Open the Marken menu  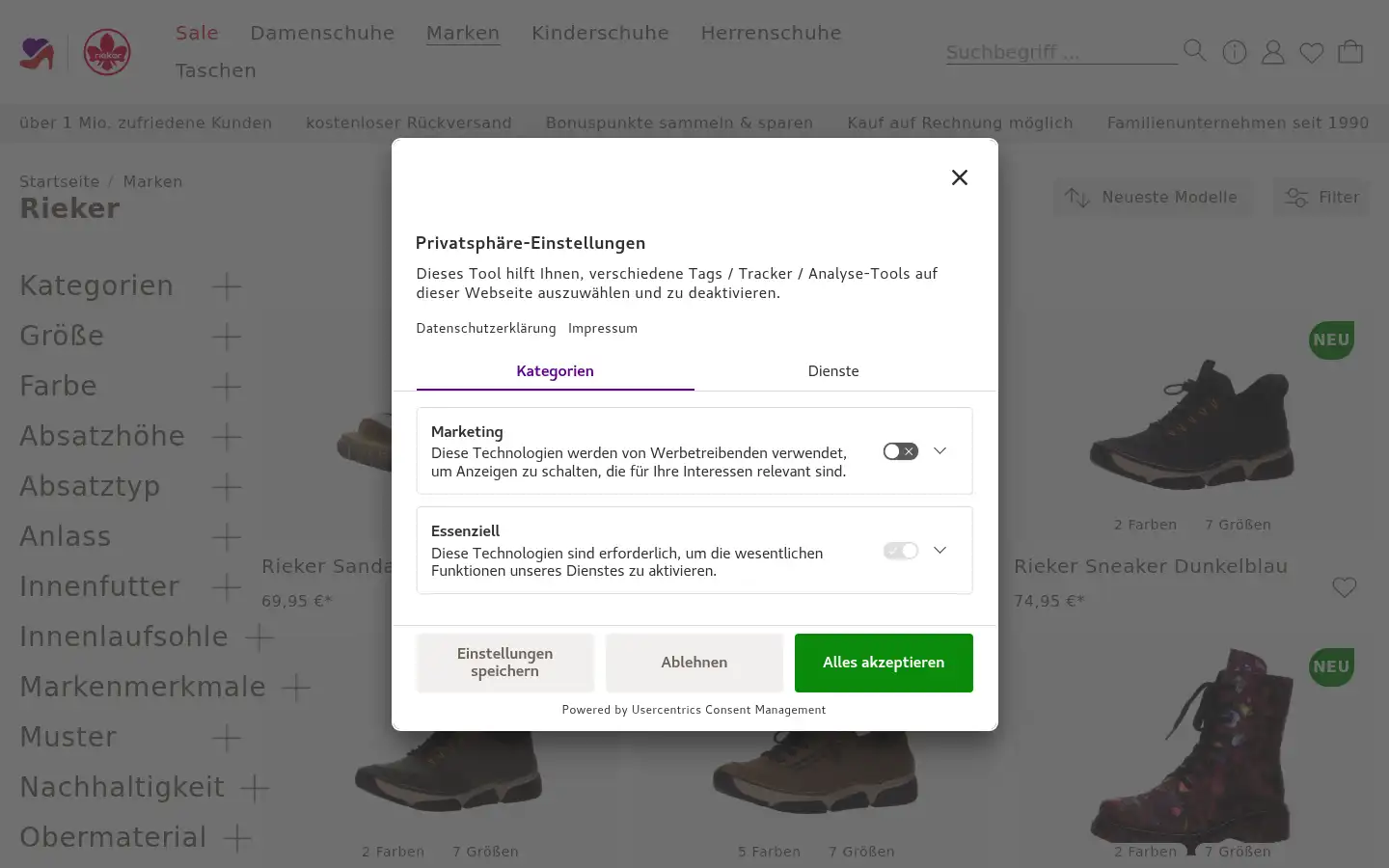point(463,33)
